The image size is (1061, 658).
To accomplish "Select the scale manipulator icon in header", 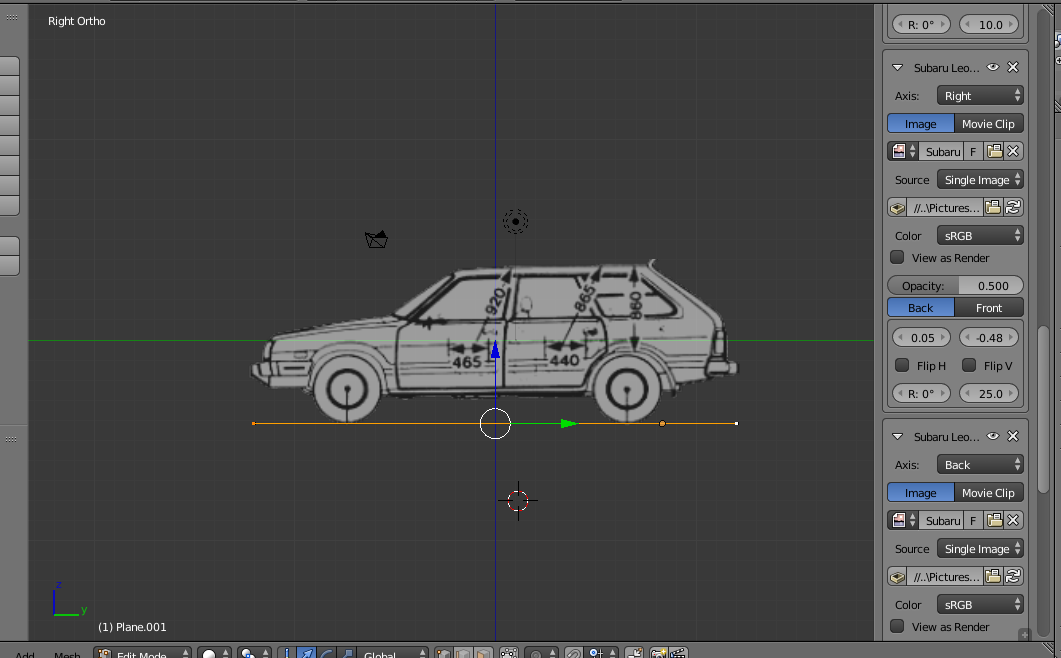I will click(346, 653).
